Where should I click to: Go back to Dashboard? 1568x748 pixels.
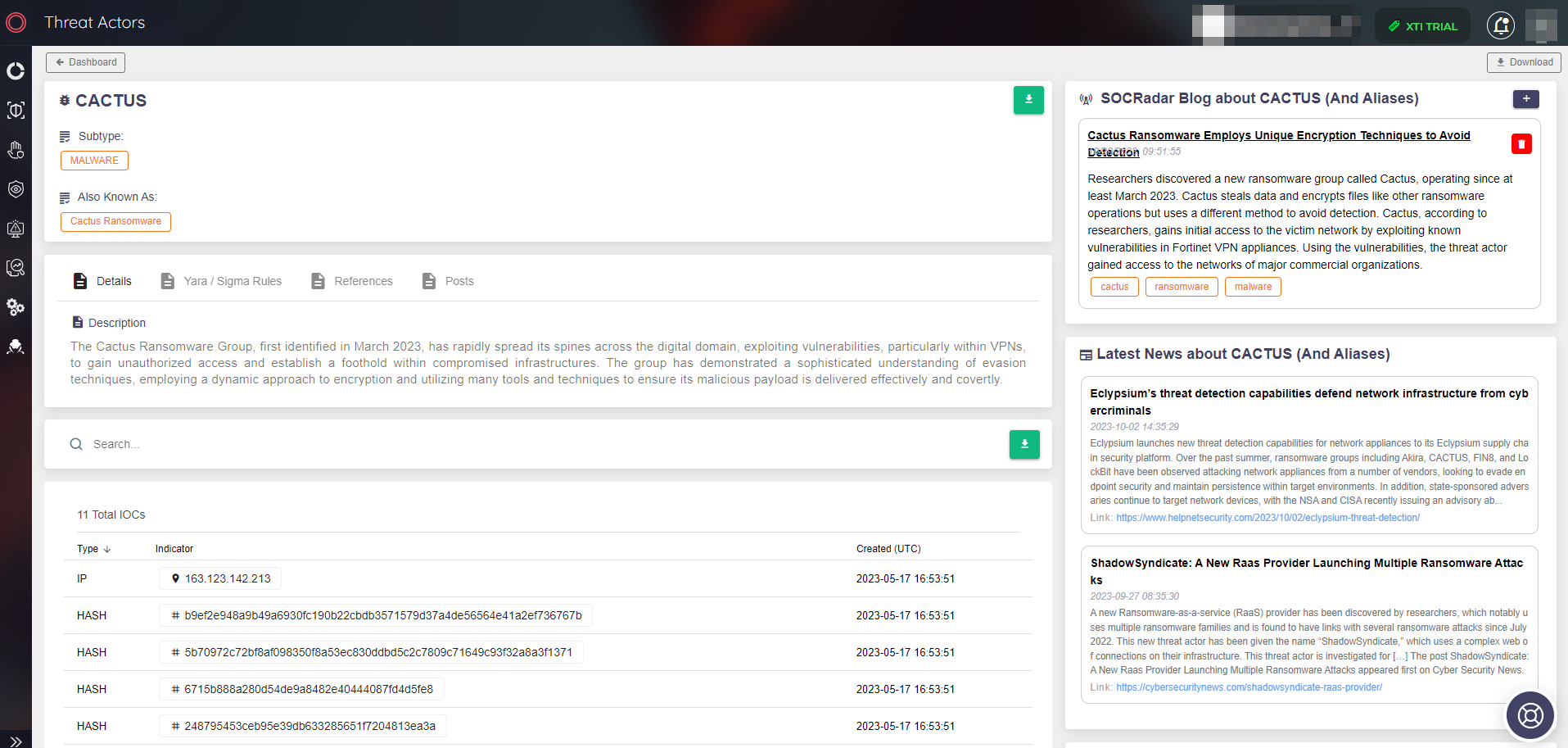86,62
